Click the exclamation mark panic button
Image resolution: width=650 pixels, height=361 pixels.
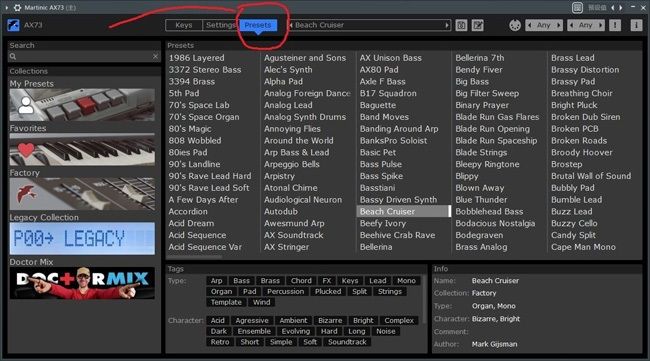coord(615,25)
